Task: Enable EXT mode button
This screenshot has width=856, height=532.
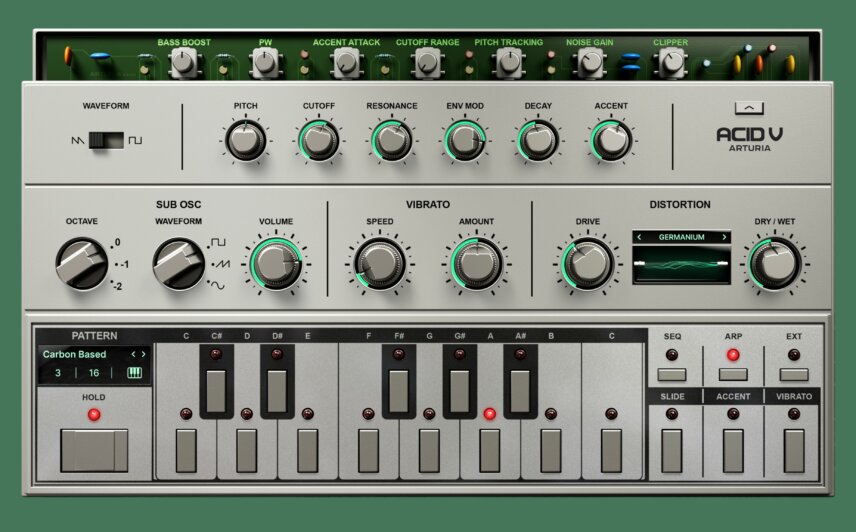Action: click(x=794, y=374)
